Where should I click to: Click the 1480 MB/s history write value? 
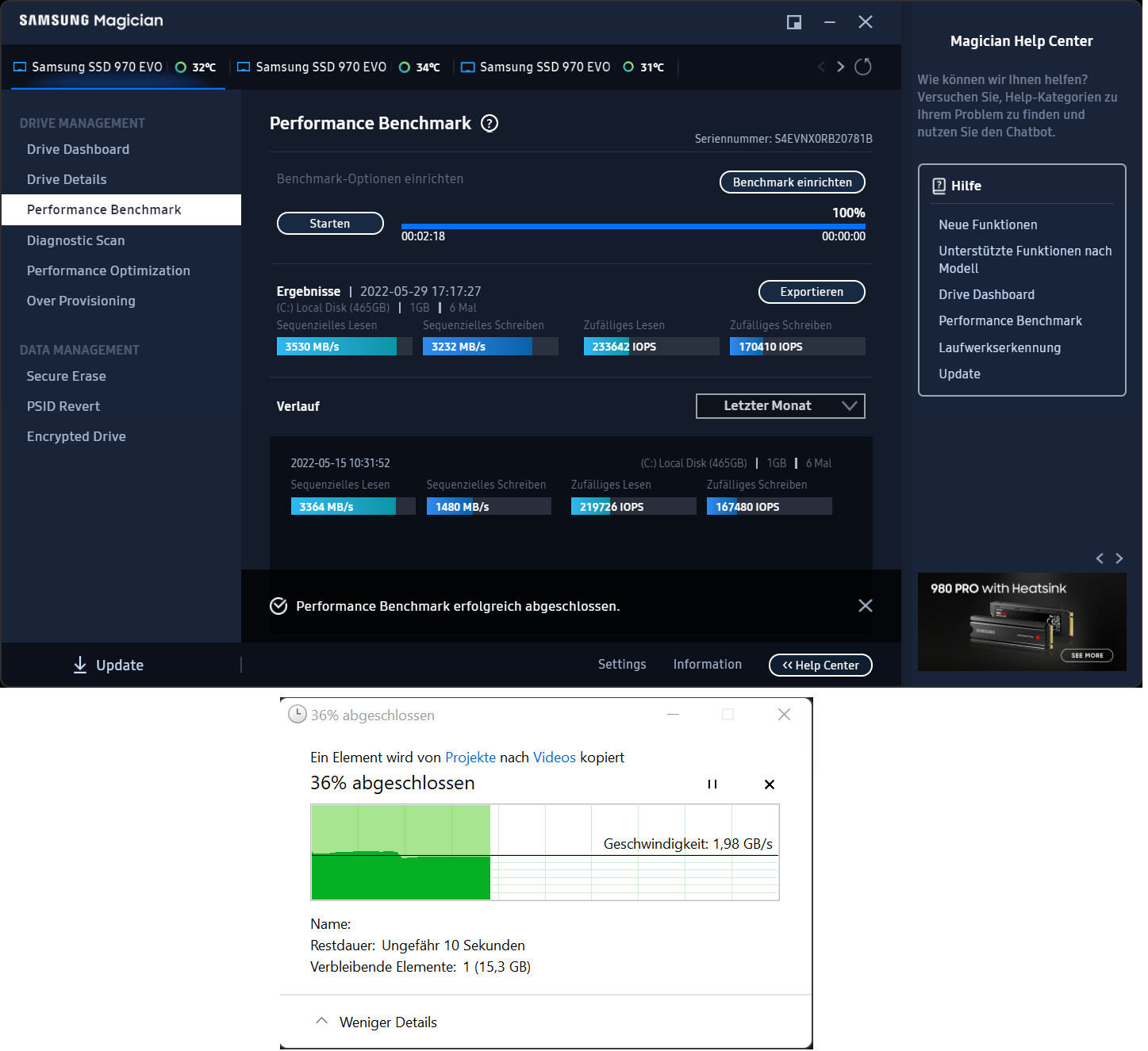(489, 506)
